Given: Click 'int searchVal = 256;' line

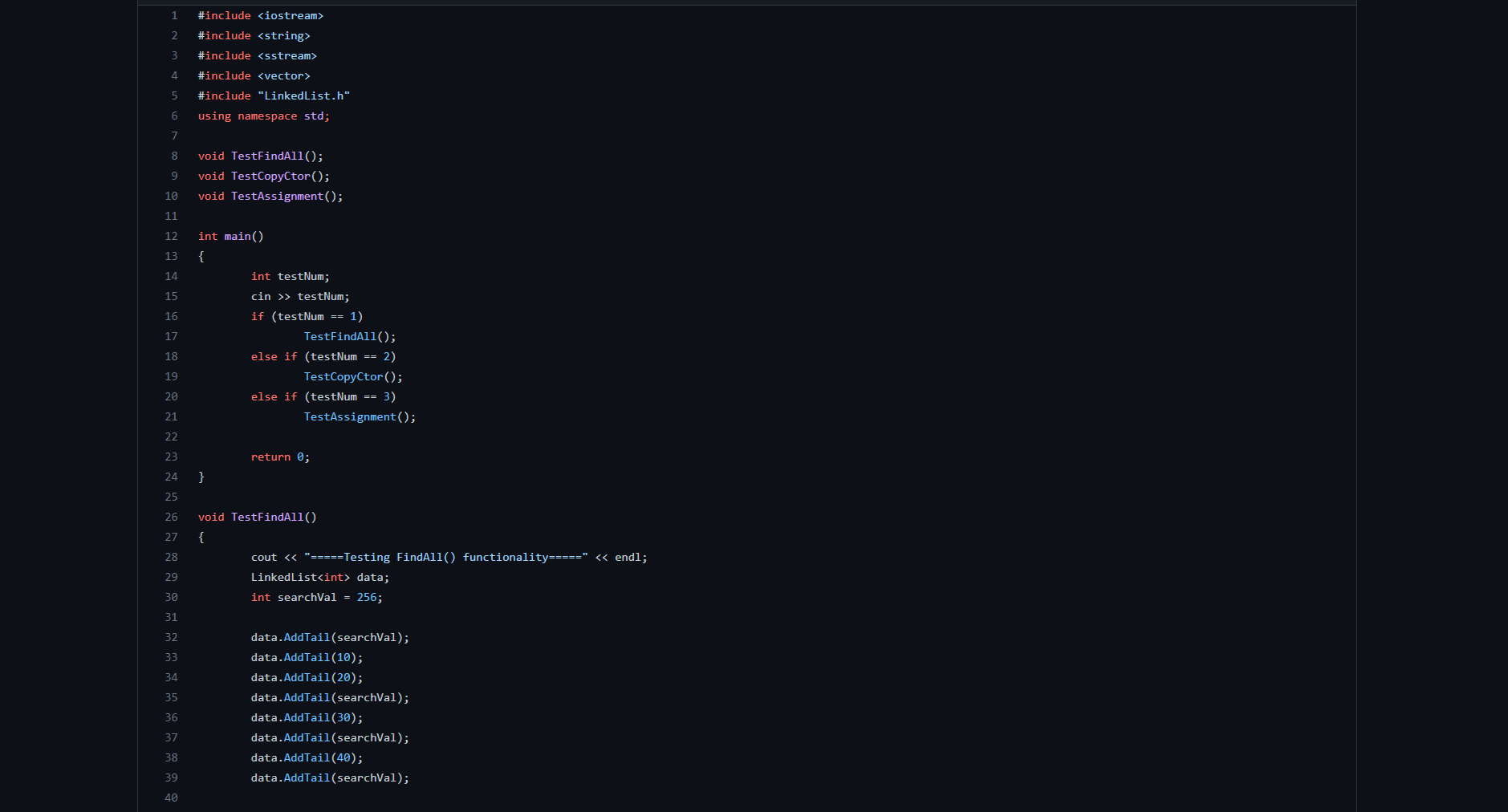Looking at the screenshot, I should [317, 597].
